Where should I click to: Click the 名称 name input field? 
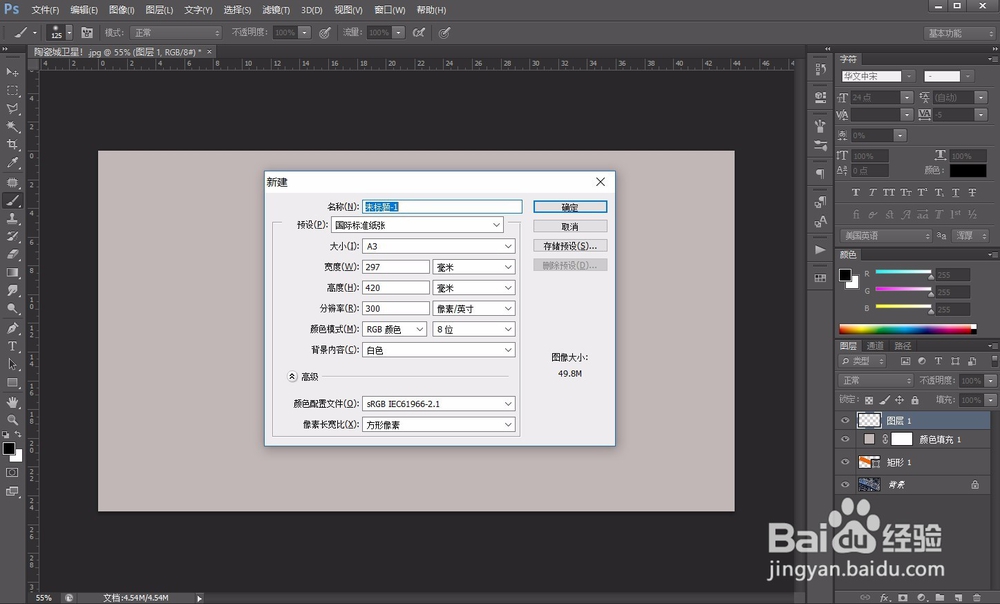442,207
